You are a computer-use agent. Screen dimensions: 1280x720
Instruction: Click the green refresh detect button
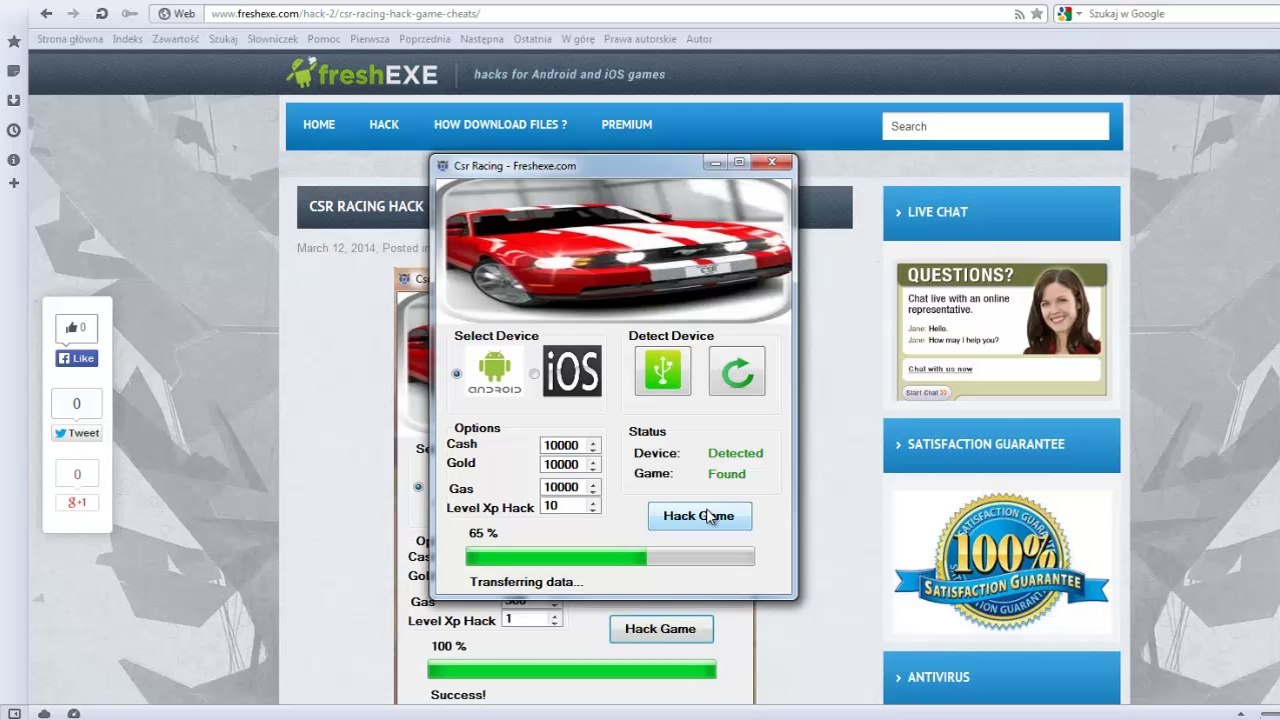coord(737,371)
